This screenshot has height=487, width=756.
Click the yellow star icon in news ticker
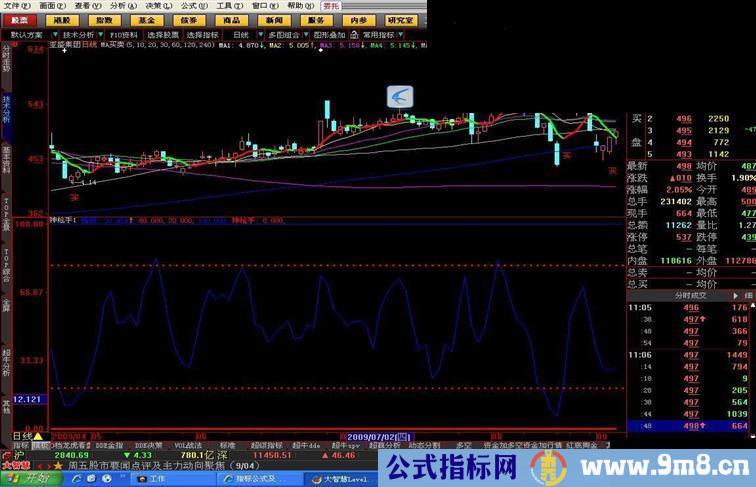pyautogui.click(x=59, y=465)
